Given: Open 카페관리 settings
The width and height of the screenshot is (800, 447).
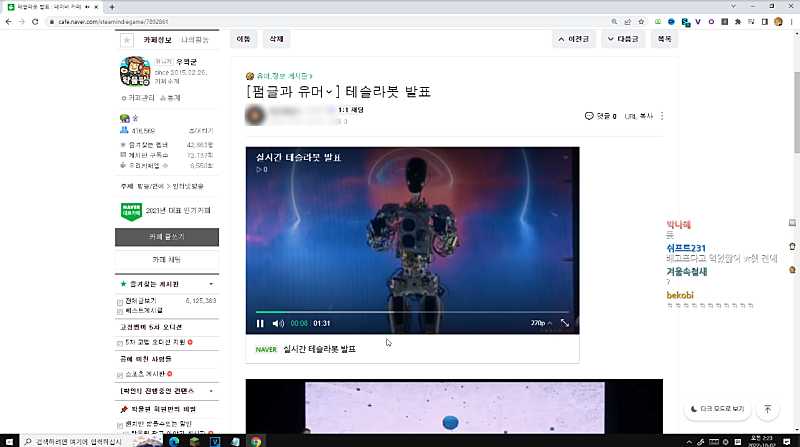Looking at the screenshot, I should coord(138,98).
